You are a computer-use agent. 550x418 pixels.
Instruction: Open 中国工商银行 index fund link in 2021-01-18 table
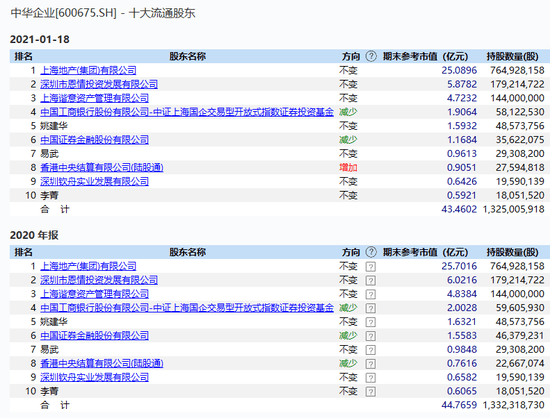(187, 112)
